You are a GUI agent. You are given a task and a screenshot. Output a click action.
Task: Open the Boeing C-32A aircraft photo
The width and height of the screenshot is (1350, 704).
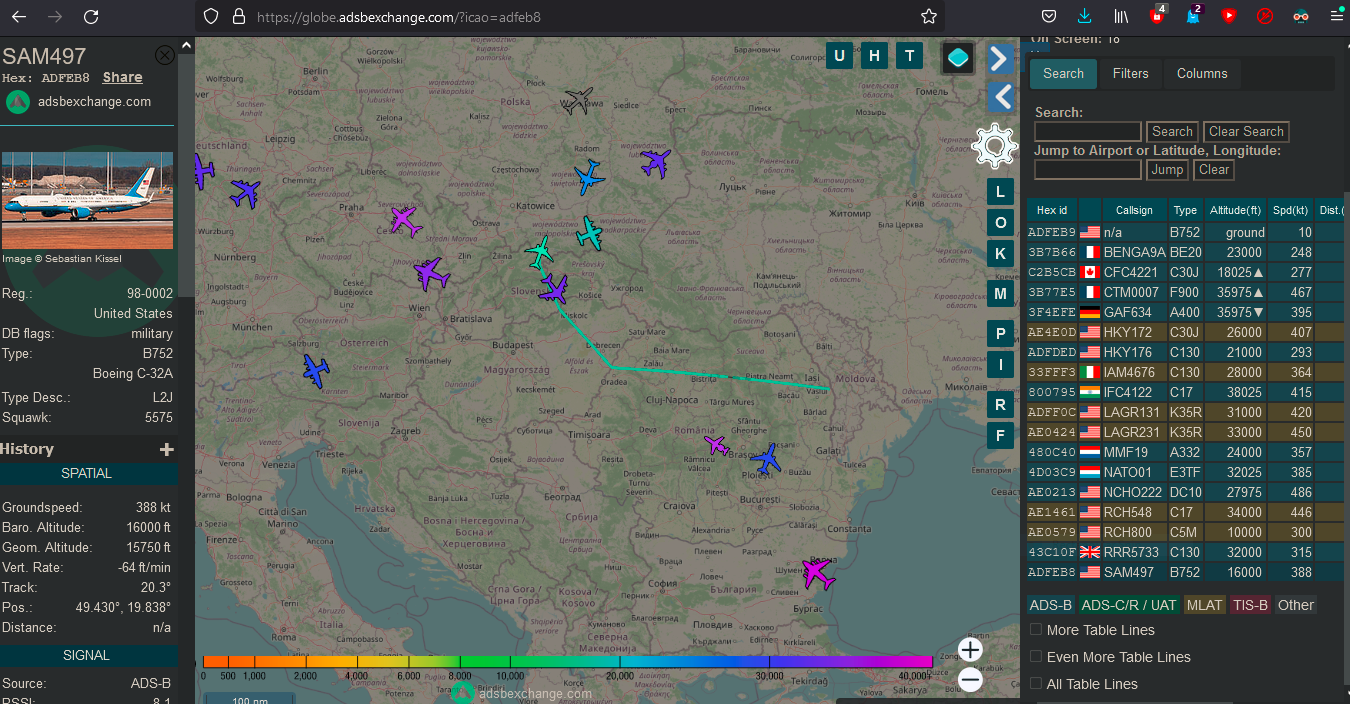(87, 200)
